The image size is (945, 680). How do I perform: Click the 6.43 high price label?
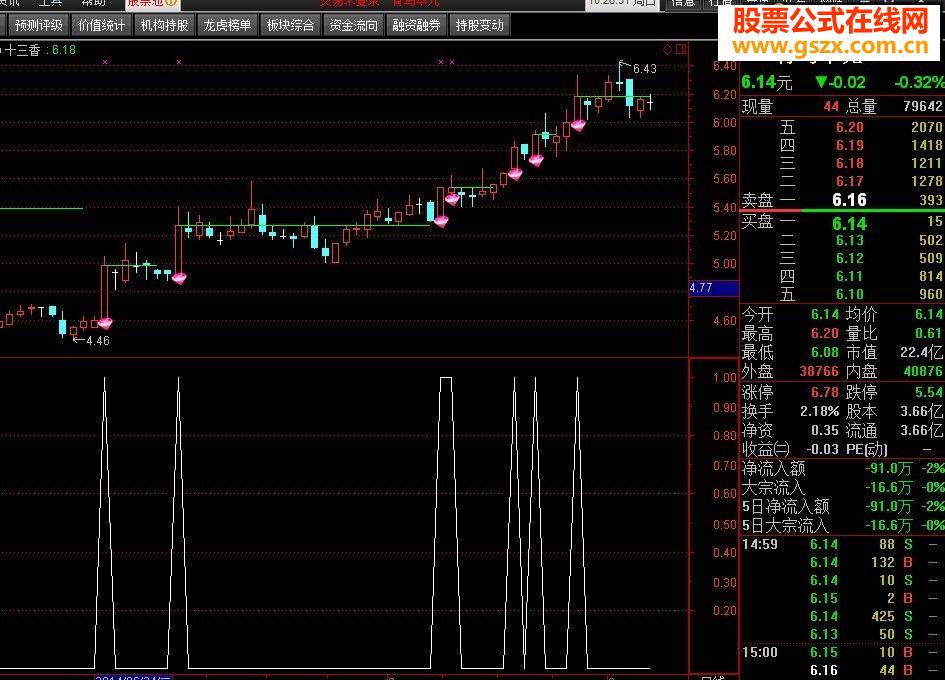pyautogui.click(x=644, y=69)
